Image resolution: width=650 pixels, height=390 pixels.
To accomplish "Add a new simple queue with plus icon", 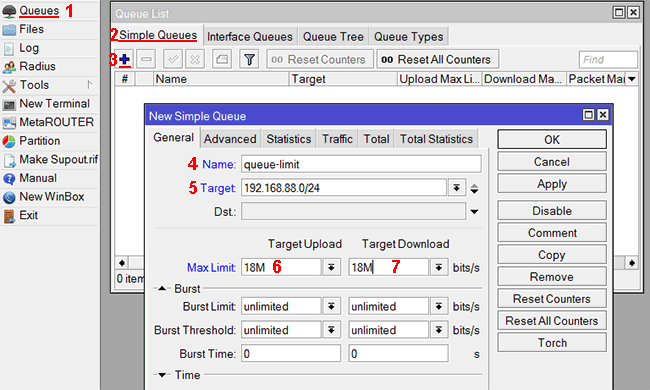I will pyautogui.click(x=124, y=60).
